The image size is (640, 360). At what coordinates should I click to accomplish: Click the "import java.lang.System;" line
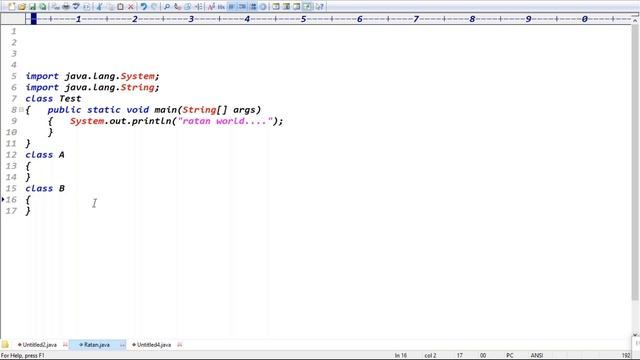92,76
